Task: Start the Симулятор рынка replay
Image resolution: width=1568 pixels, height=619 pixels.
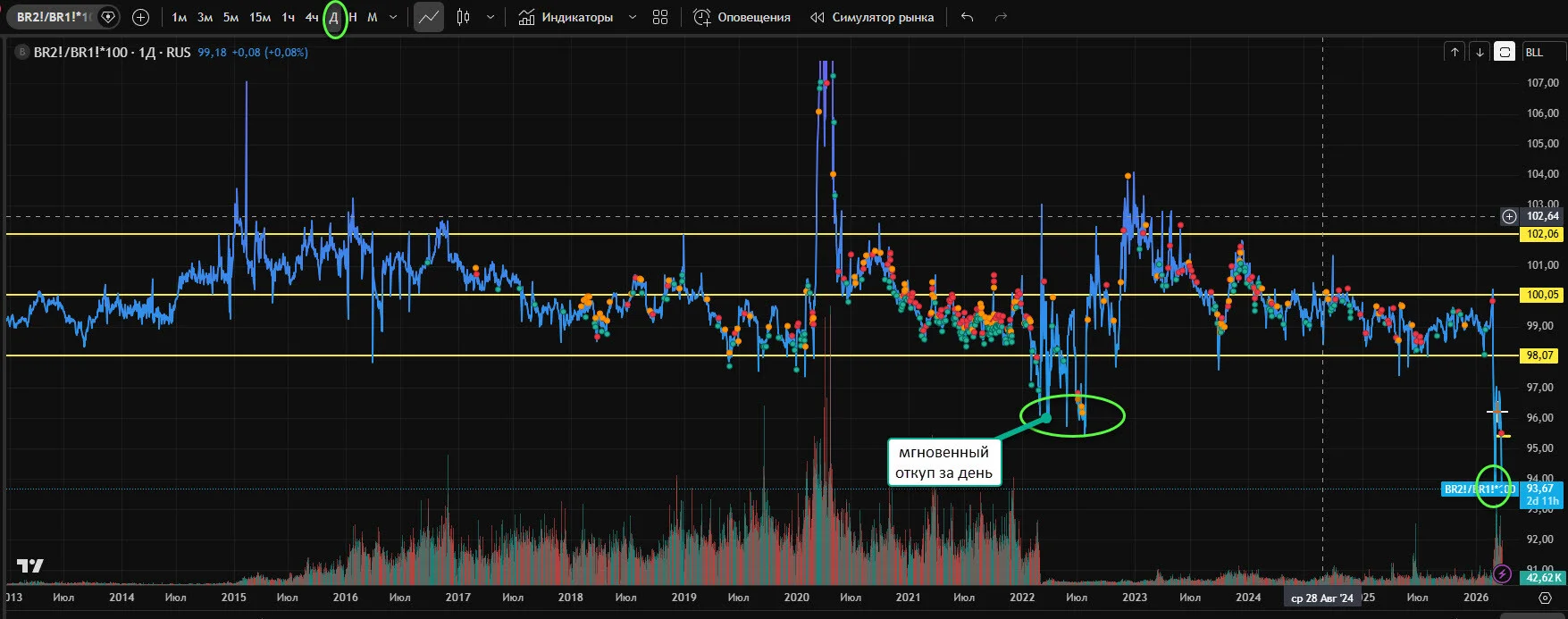Action: coord(872,17)
